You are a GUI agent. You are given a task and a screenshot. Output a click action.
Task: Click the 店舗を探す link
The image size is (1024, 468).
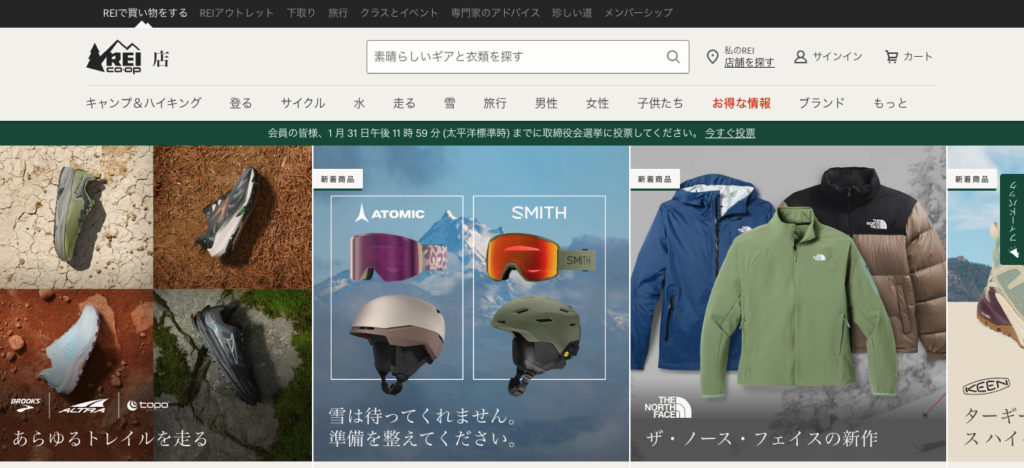(x=749, y=63)
